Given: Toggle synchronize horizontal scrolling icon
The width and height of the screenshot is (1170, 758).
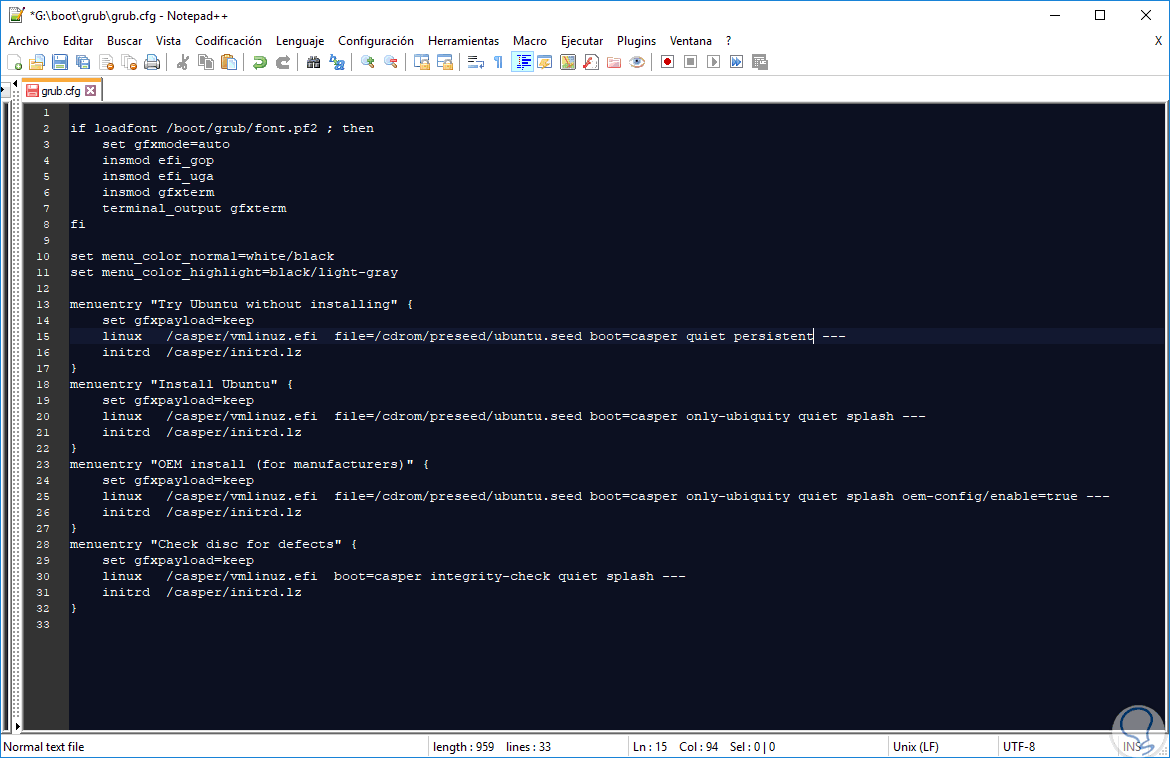Looking at the screenshot, I should [x=445, y=63].
